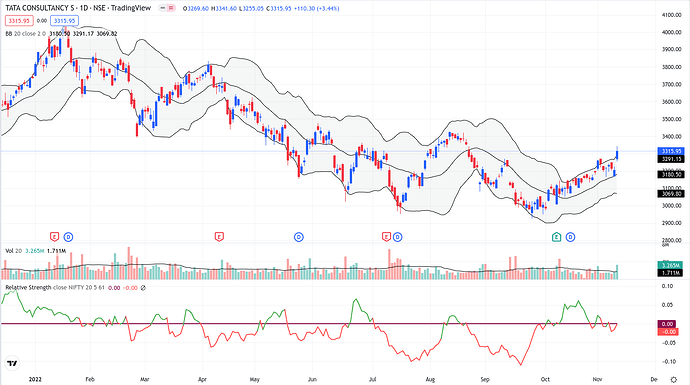Click the Apr label on time axis
The width and height of the screenshot is (690, 385).
[x=202, y=379]
